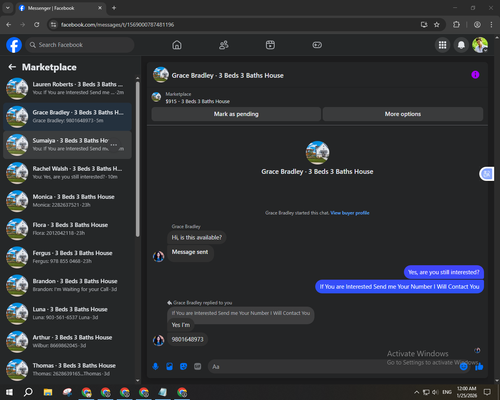Select the Messenger | Facebook tab
Screen dimensions: 500x400
coord(60,8)
